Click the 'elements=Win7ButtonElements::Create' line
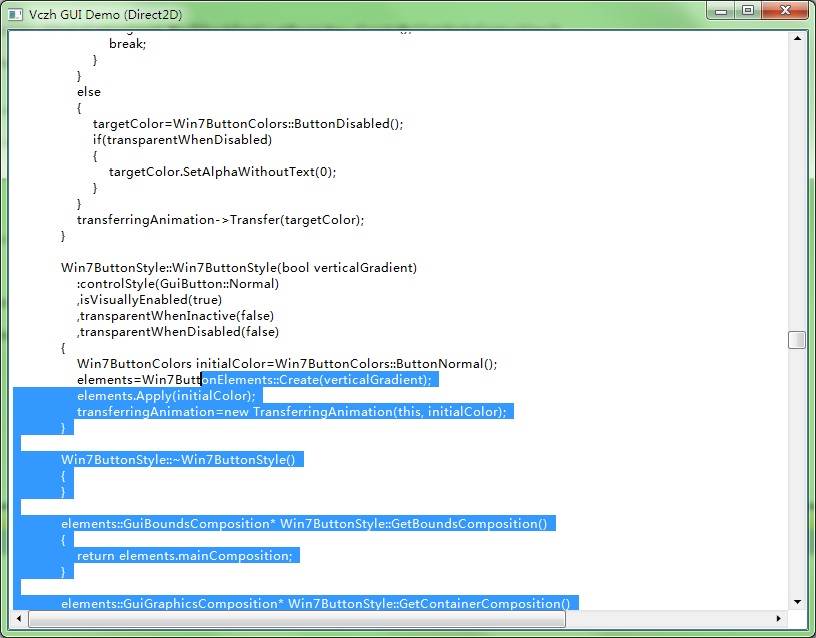The image size is (816, 638). (254, 380)
